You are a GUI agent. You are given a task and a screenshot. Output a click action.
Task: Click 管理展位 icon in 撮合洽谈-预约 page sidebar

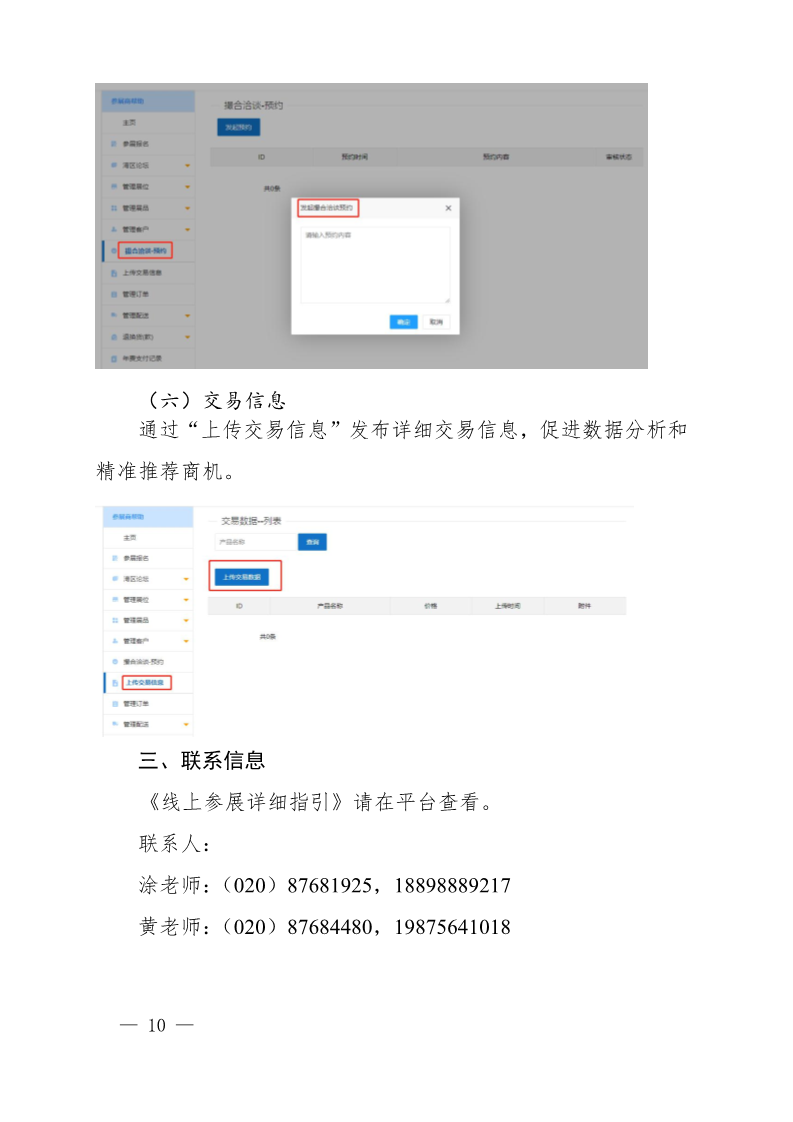click(113, 187)
